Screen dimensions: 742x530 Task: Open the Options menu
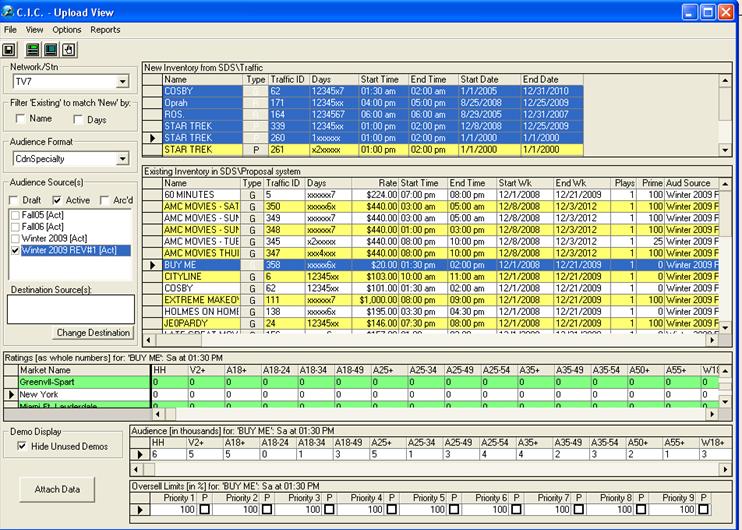coord(67,30)
